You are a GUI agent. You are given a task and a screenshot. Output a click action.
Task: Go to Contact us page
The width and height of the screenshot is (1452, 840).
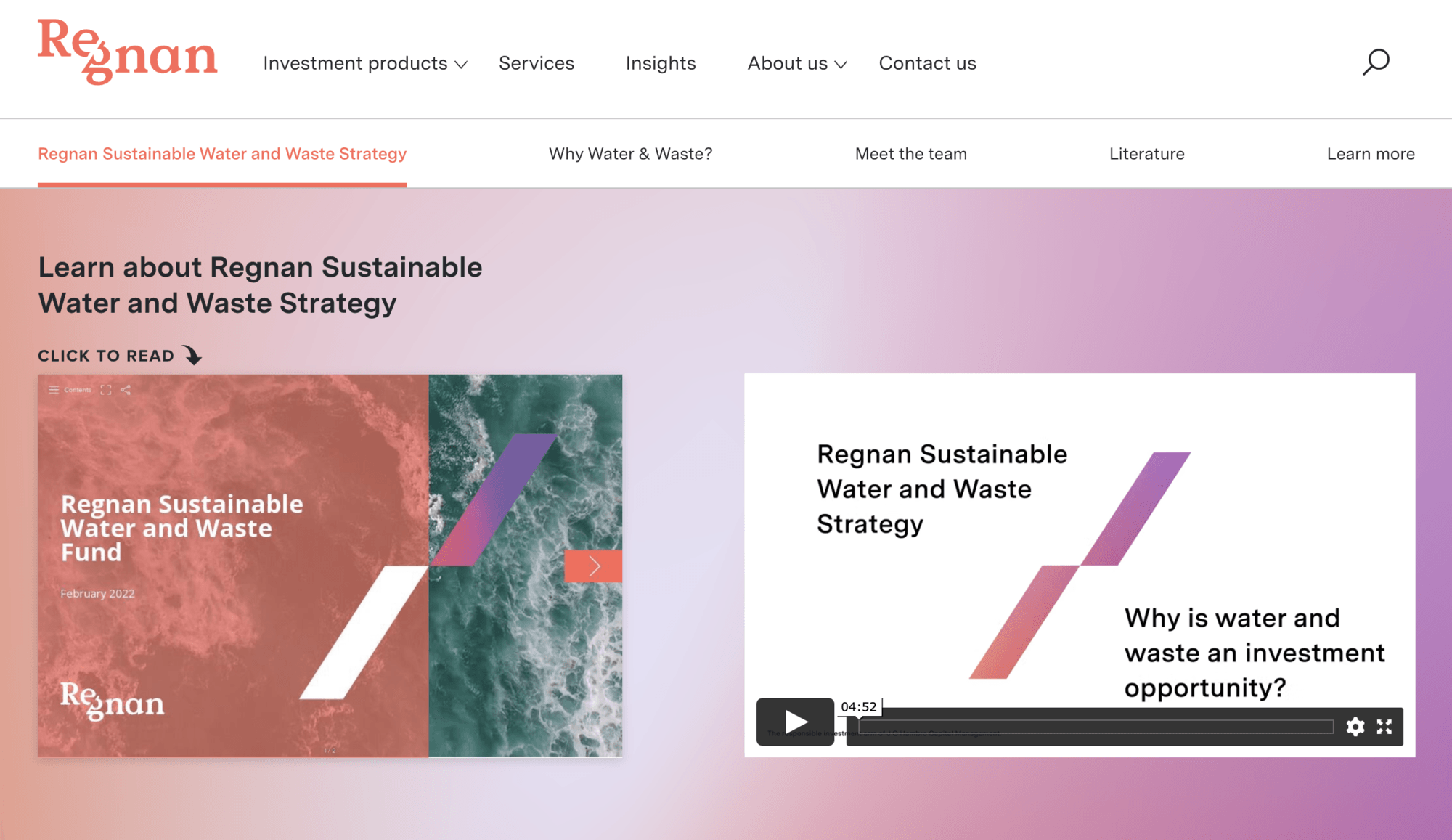[x=927, y=64]
